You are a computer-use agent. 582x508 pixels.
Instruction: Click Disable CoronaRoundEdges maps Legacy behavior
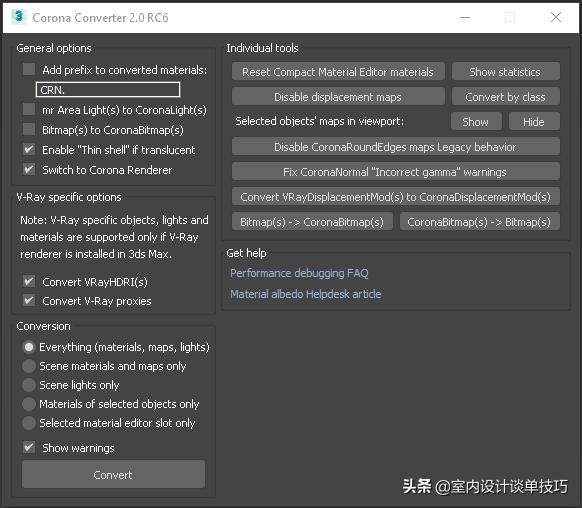396,147
